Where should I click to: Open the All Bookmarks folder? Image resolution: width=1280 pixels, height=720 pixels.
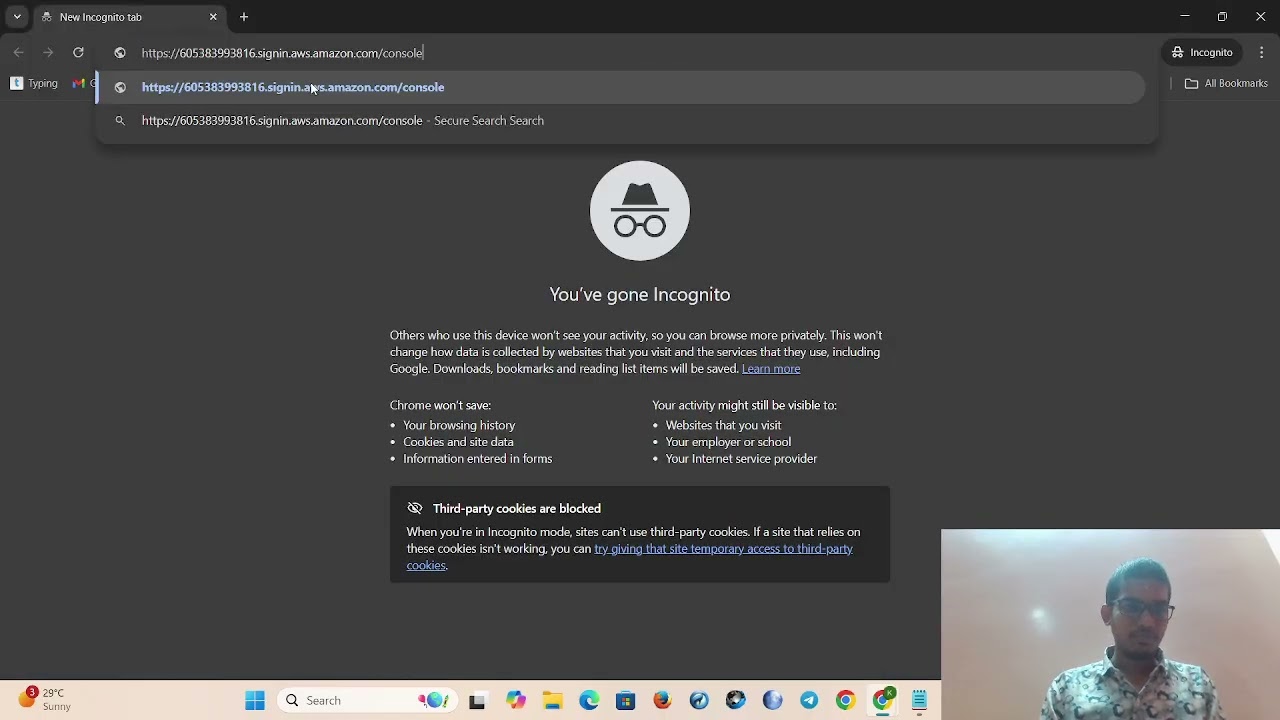click(1226, 83)
